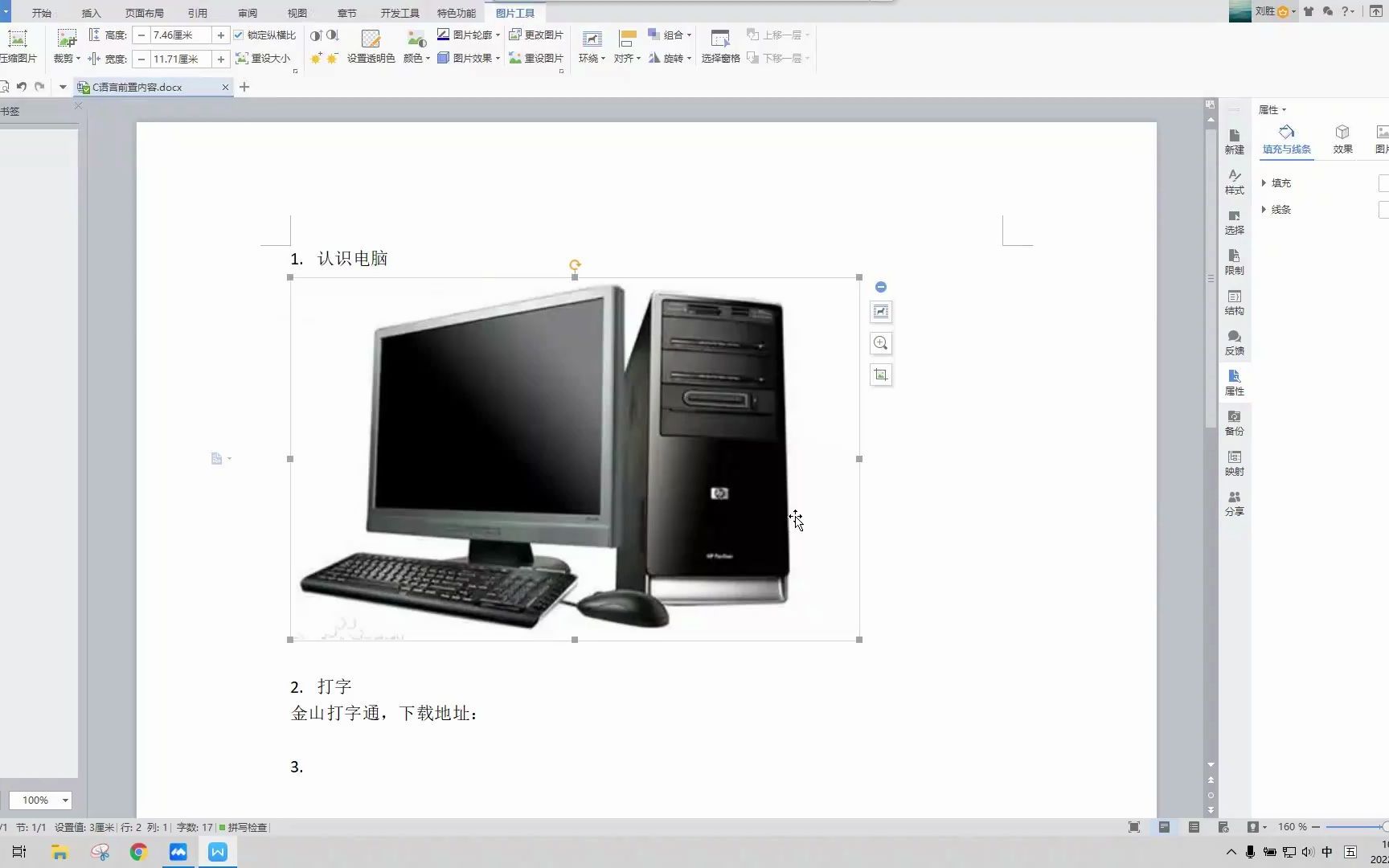The width and height of the screenshot is (1389, 868).
Task: Open the 视图 ribbon tab
Action: (297, 13)
